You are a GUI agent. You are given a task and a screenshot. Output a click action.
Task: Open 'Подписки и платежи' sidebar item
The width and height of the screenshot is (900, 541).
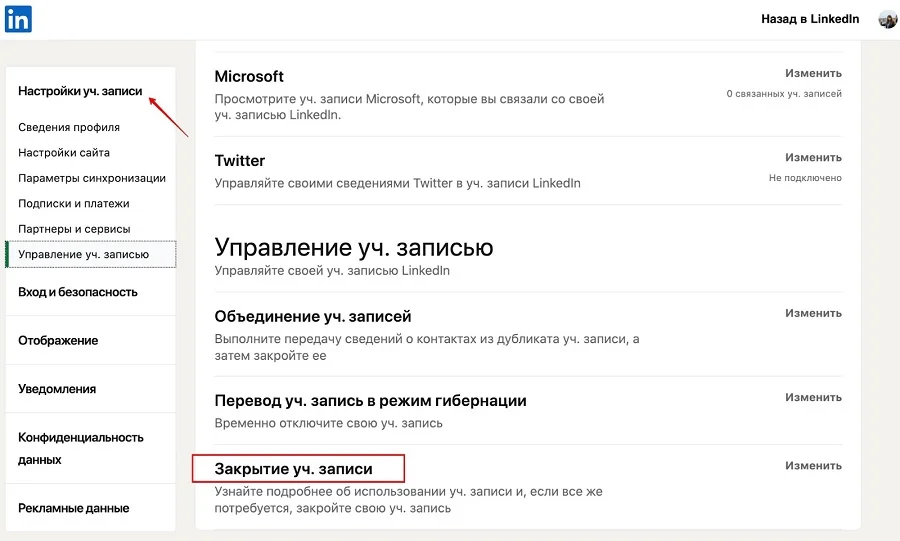tap(74, 203)
